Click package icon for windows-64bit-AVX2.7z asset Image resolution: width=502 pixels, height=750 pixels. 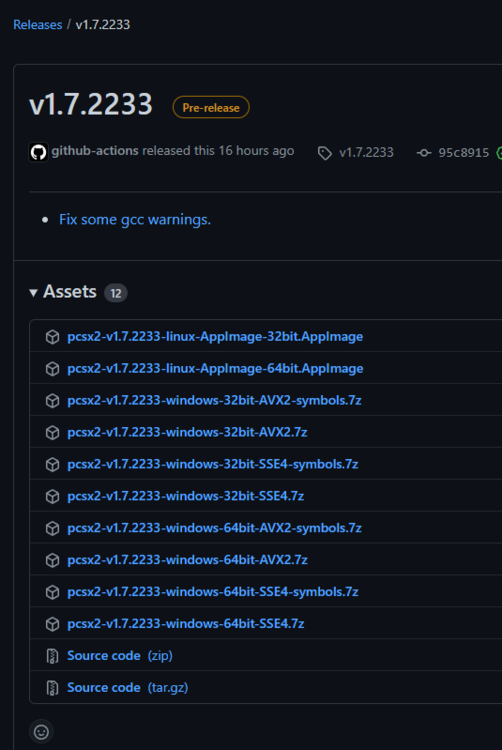[52, 560]
